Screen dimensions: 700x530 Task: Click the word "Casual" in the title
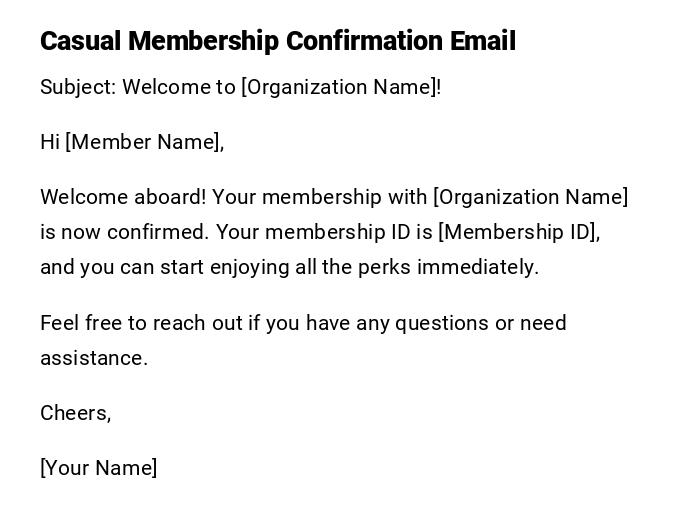(x=81, y=42)
